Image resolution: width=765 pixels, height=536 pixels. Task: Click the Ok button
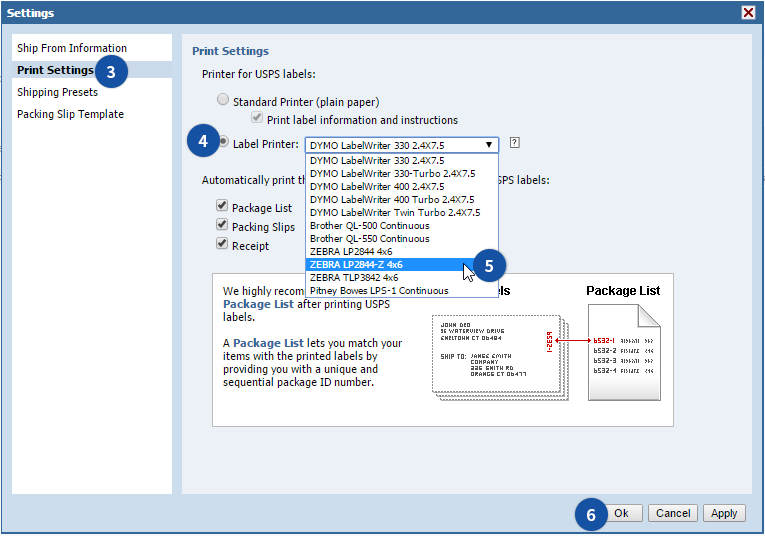coord(621,513)
